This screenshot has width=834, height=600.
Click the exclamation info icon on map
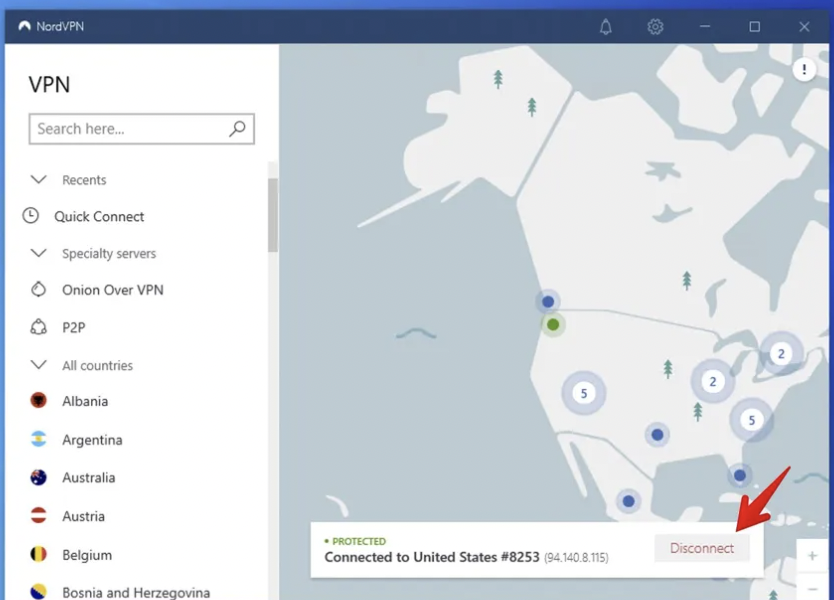coord(804,69)
